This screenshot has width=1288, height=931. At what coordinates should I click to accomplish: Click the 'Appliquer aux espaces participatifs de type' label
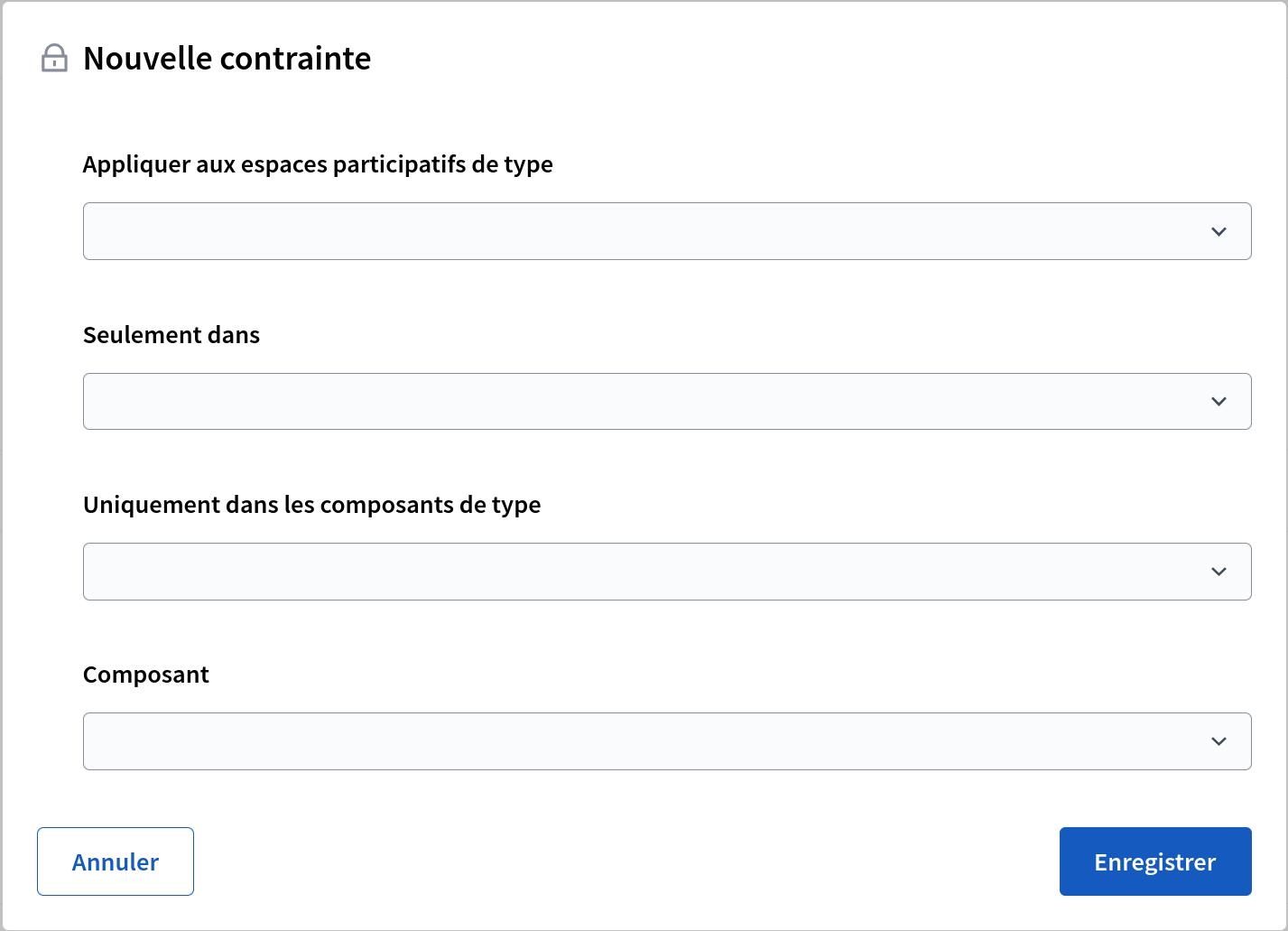(318, 164)
